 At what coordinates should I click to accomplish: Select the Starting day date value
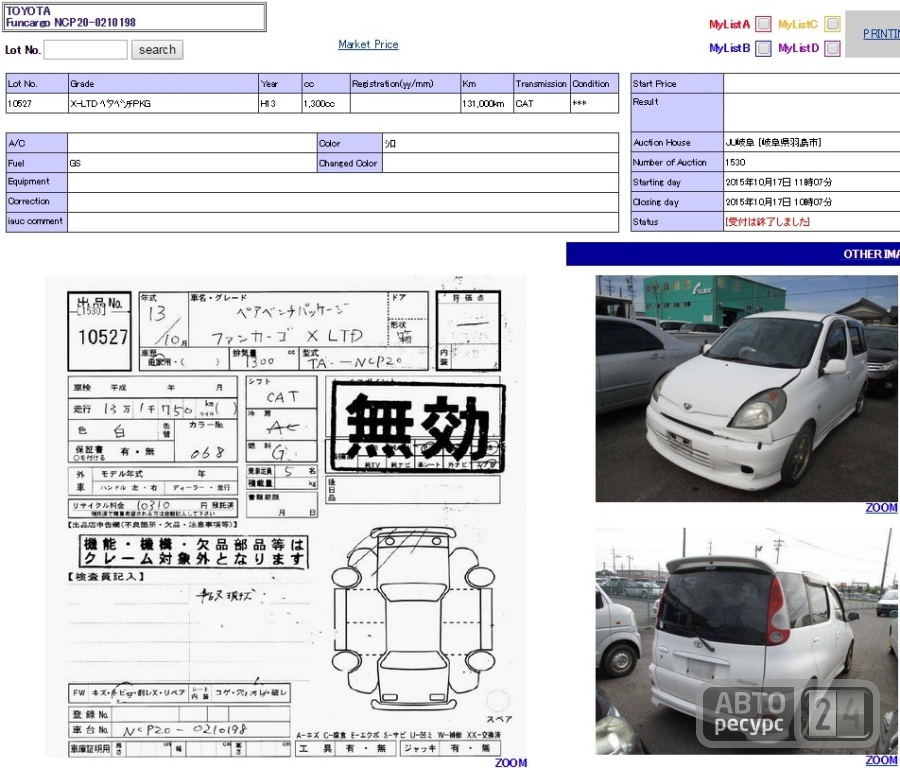(778, 182)
